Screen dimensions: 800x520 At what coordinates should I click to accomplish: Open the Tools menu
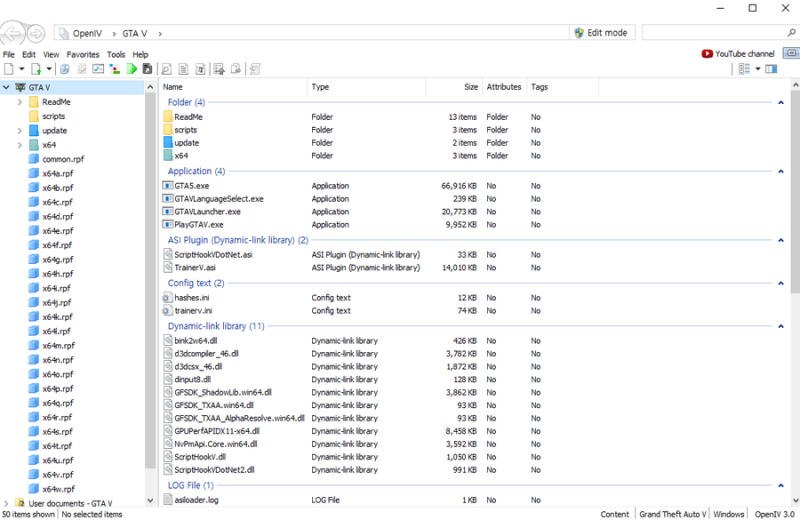click(x=116, y=54)
